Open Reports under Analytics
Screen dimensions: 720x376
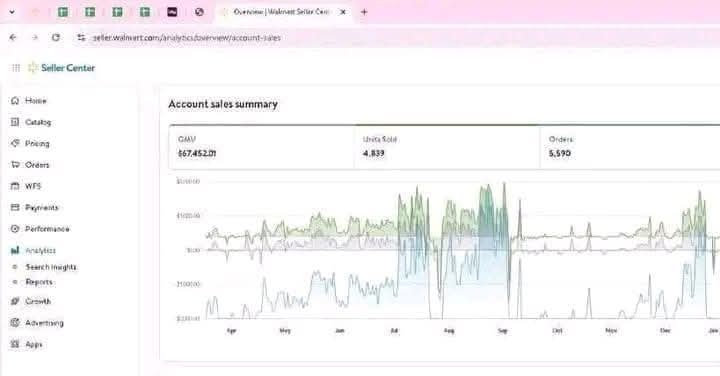[39, 282]
